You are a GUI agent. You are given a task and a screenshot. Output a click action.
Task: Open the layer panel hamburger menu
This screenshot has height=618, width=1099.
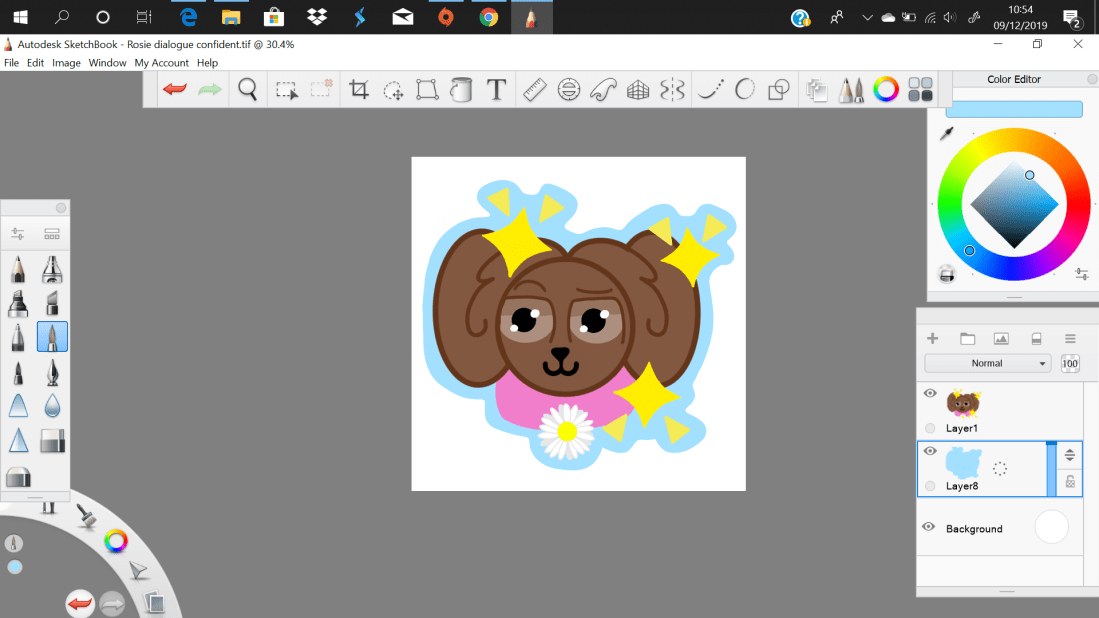pos(1070,339)
